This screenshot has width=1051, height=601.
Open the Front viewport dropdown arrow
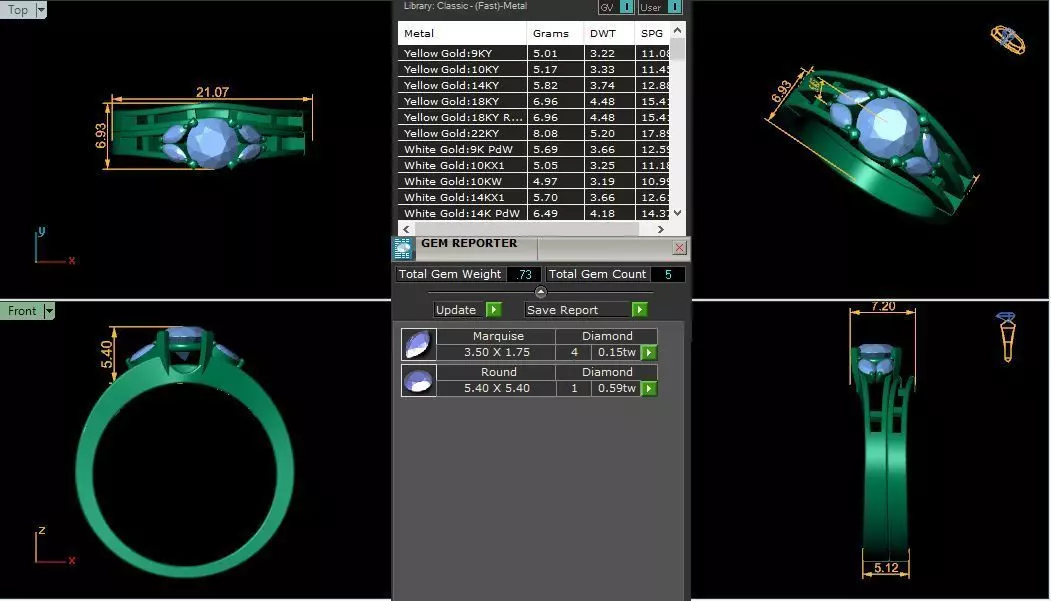tap(49, 311)
